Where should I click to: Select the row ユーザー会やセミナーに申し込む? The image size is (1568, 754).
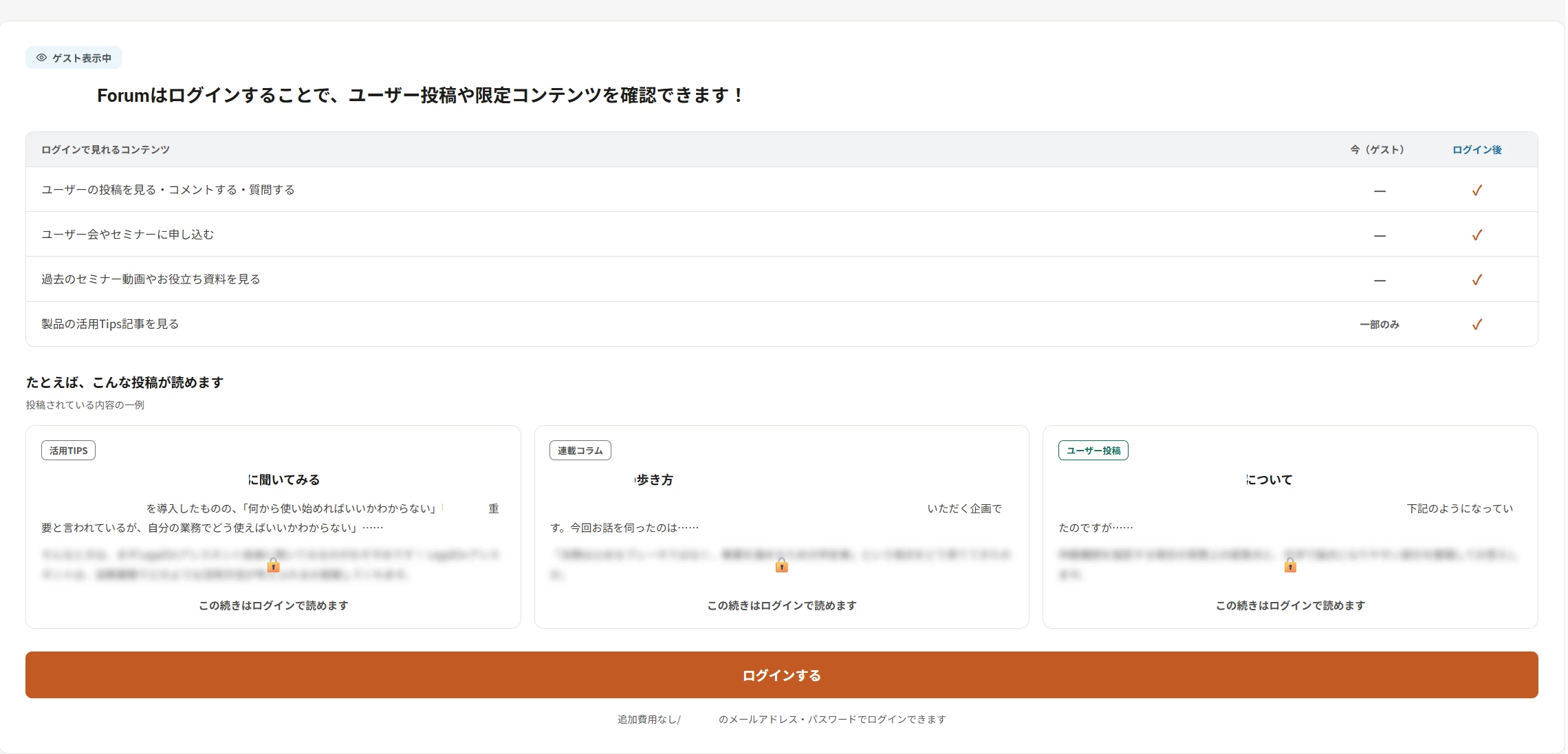coord(781,234)
